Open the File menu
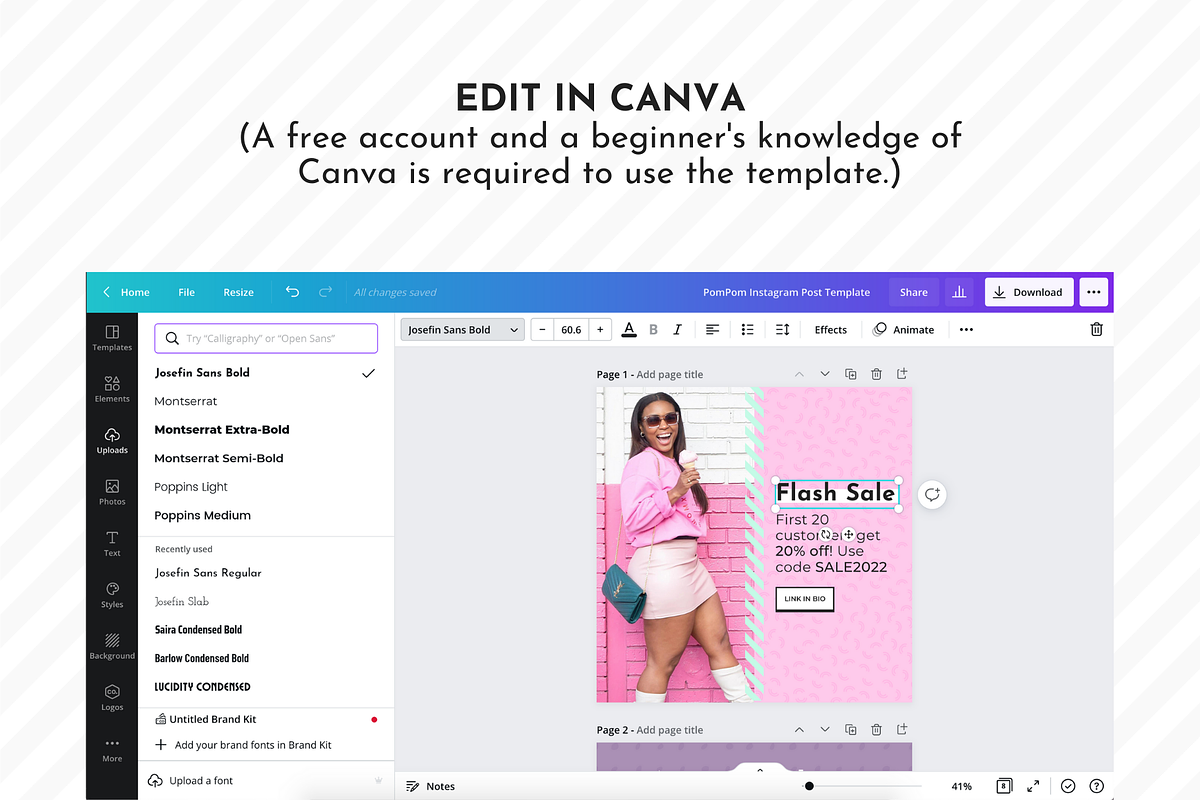 [187, 292]
